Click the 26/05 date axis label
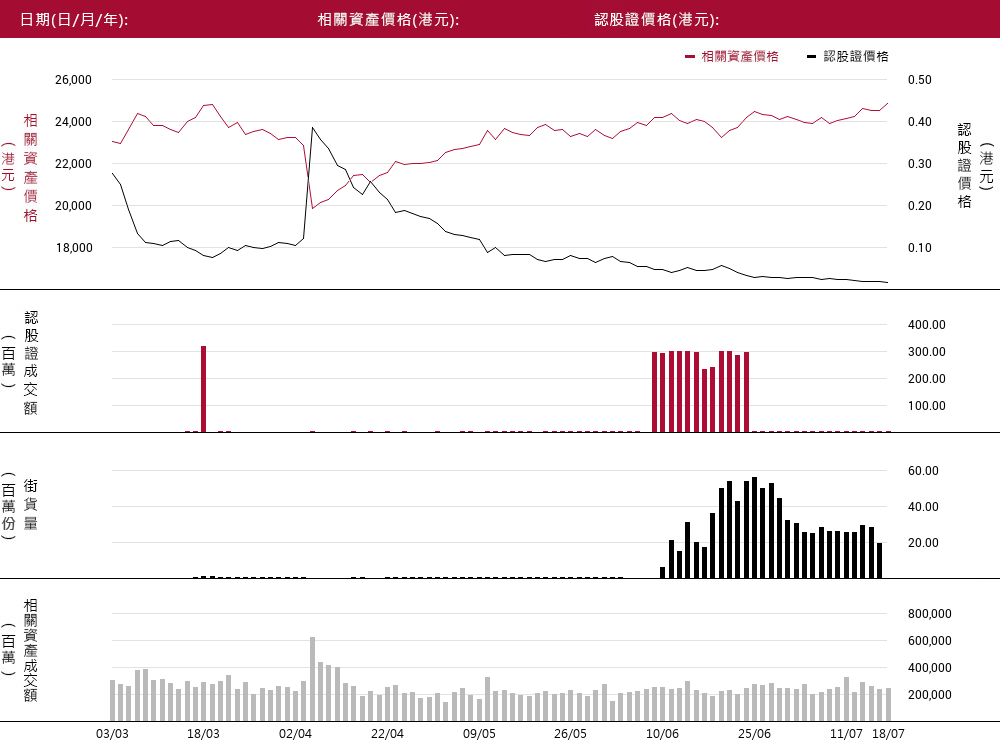The height and width of the screenshot is (751, 1000). pos(570,734)
